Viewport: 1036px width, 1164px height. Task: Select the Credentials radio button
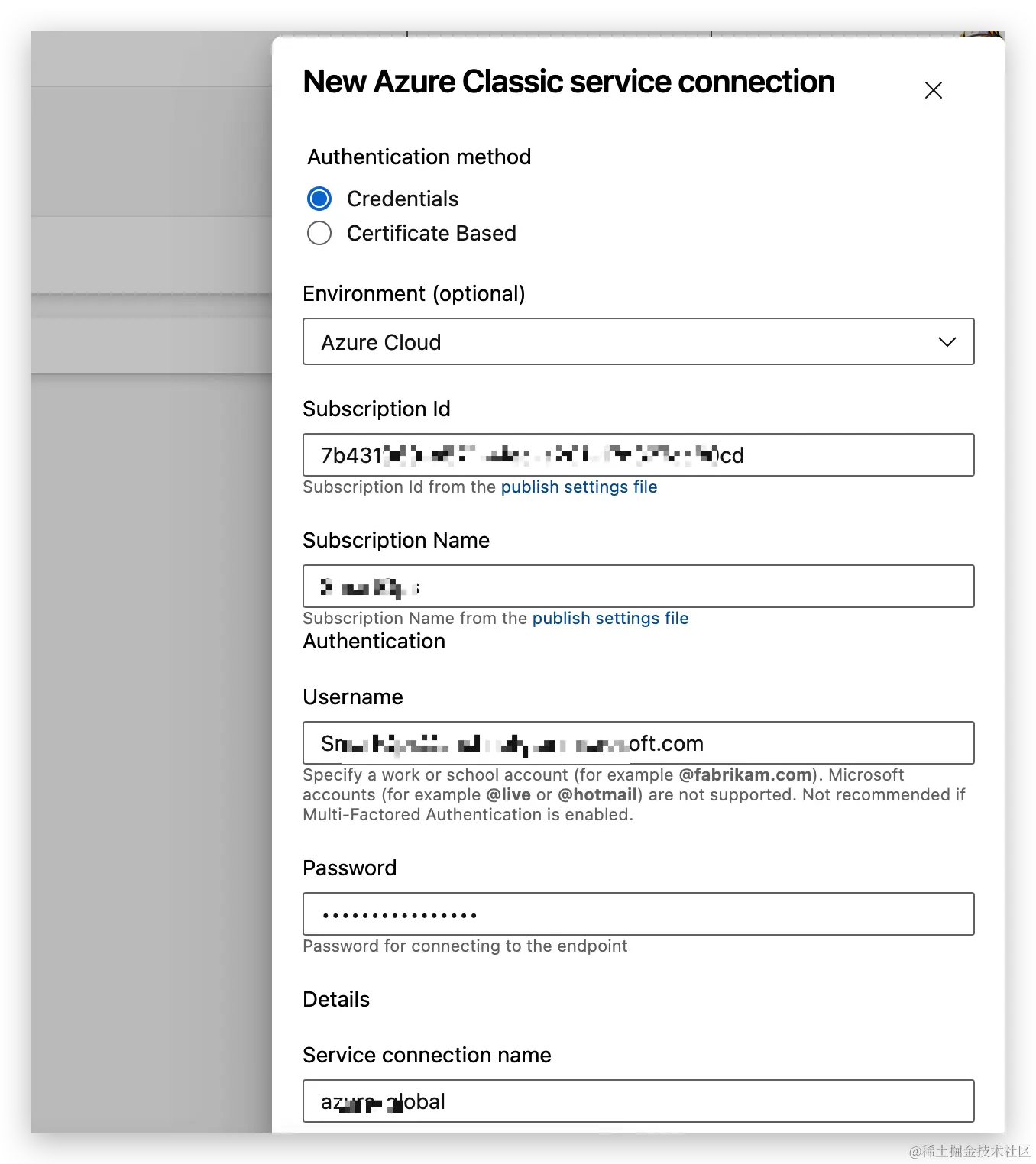pos(319,199)
